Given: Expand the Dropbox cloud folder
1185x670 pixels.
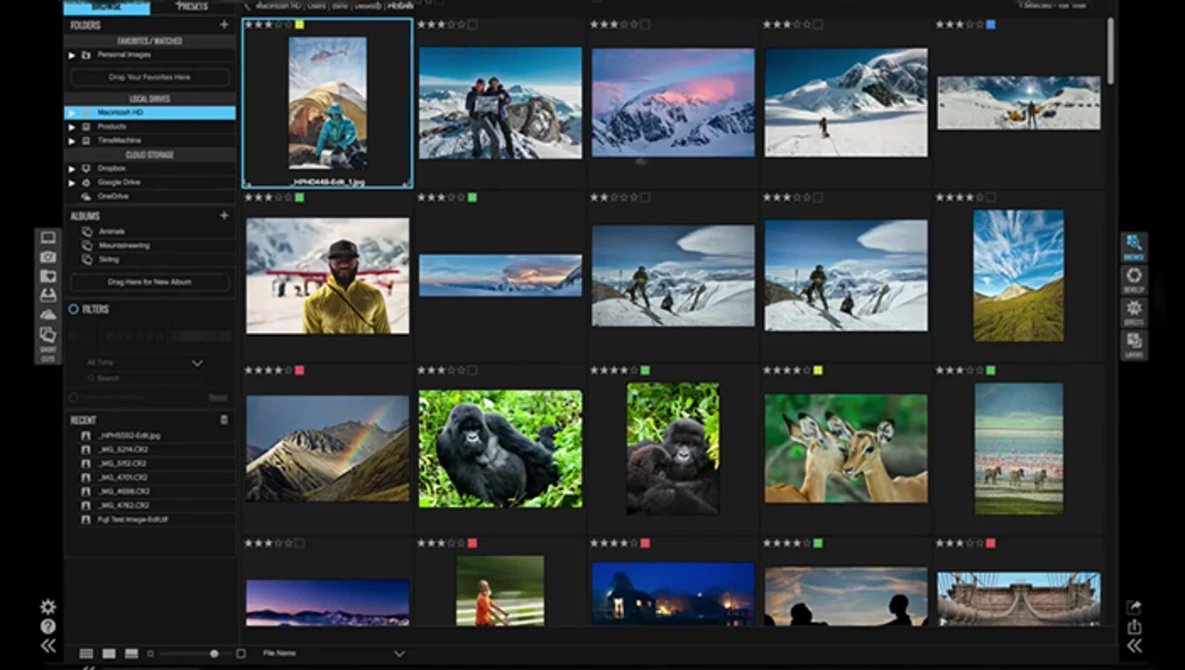Looking at the screenshot, I should (72, 168).
